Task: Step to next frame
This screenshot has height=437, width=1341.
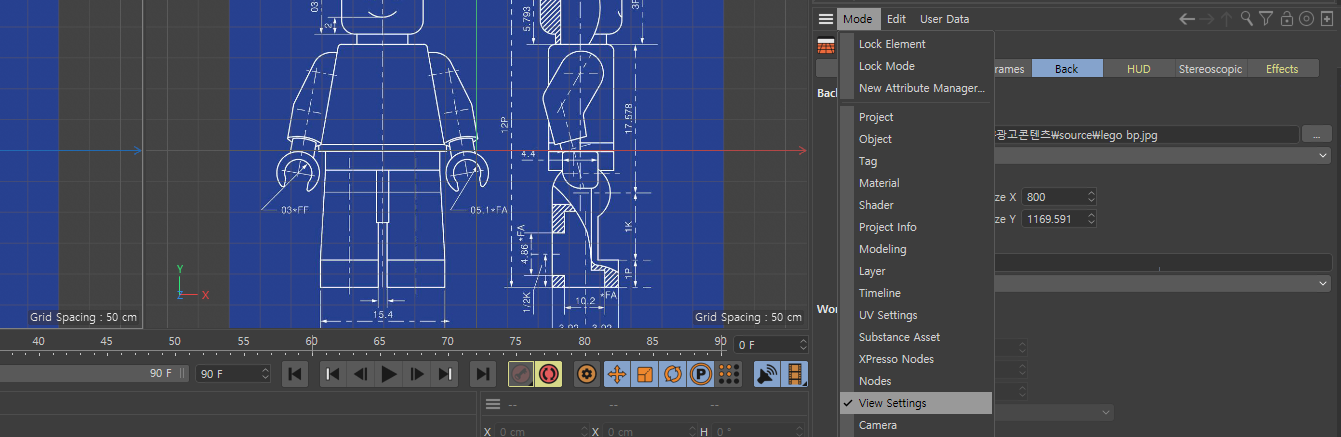Action: (x=417, y=374)
